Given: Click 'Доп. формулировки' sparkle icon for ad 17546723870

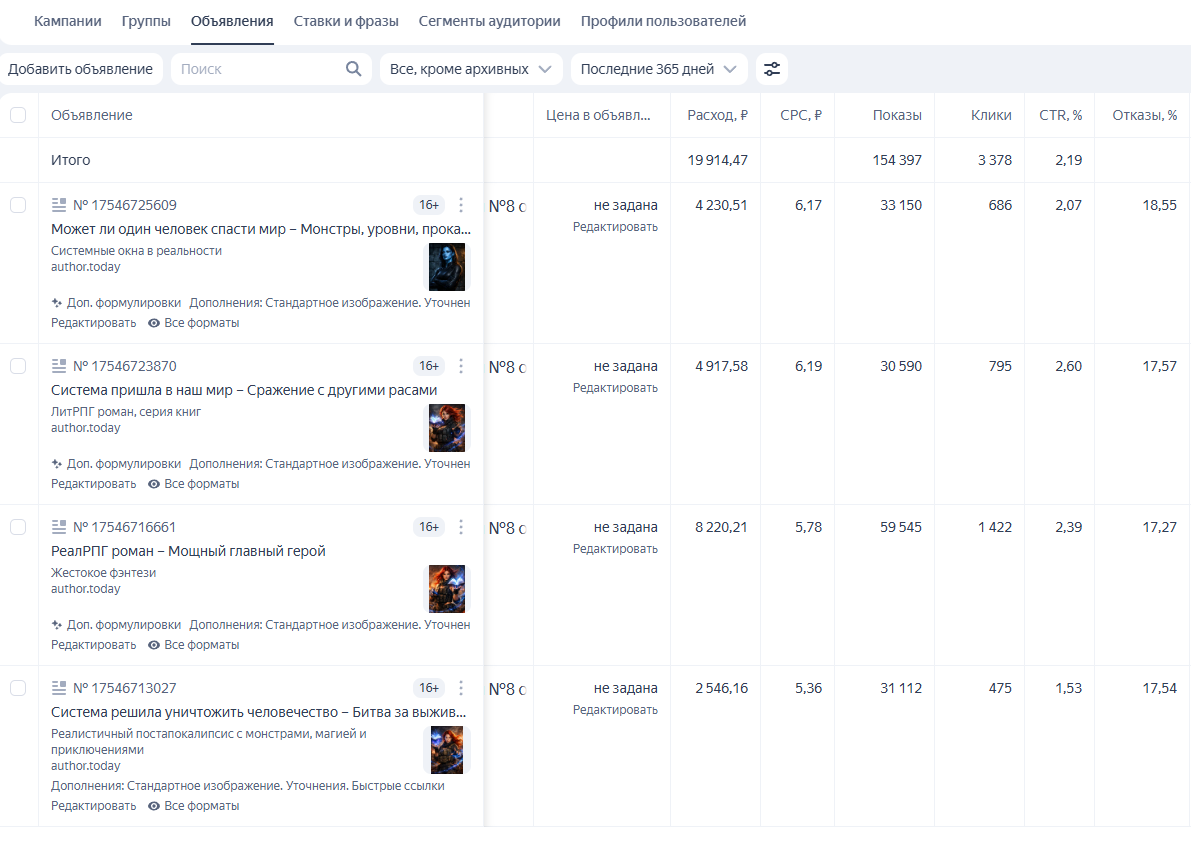Looking at the screenshot, I should (x=57, y=464).
